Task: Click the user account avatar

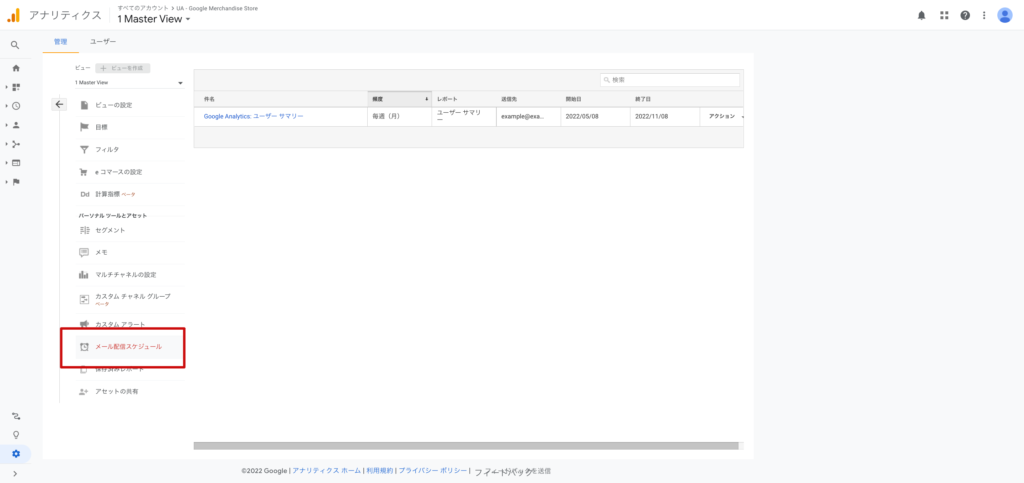Action: 1004,15
